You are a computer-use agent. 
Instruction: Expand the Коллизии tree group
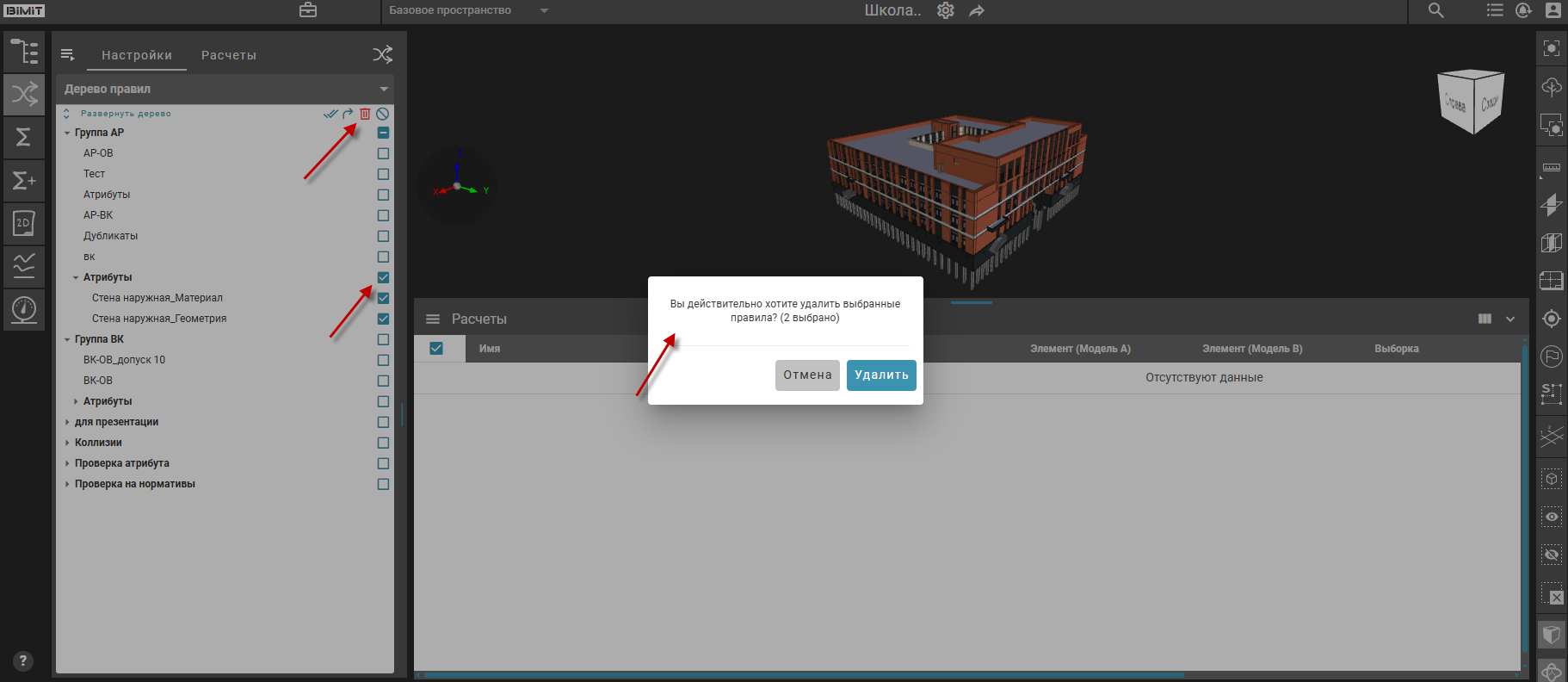67,443
